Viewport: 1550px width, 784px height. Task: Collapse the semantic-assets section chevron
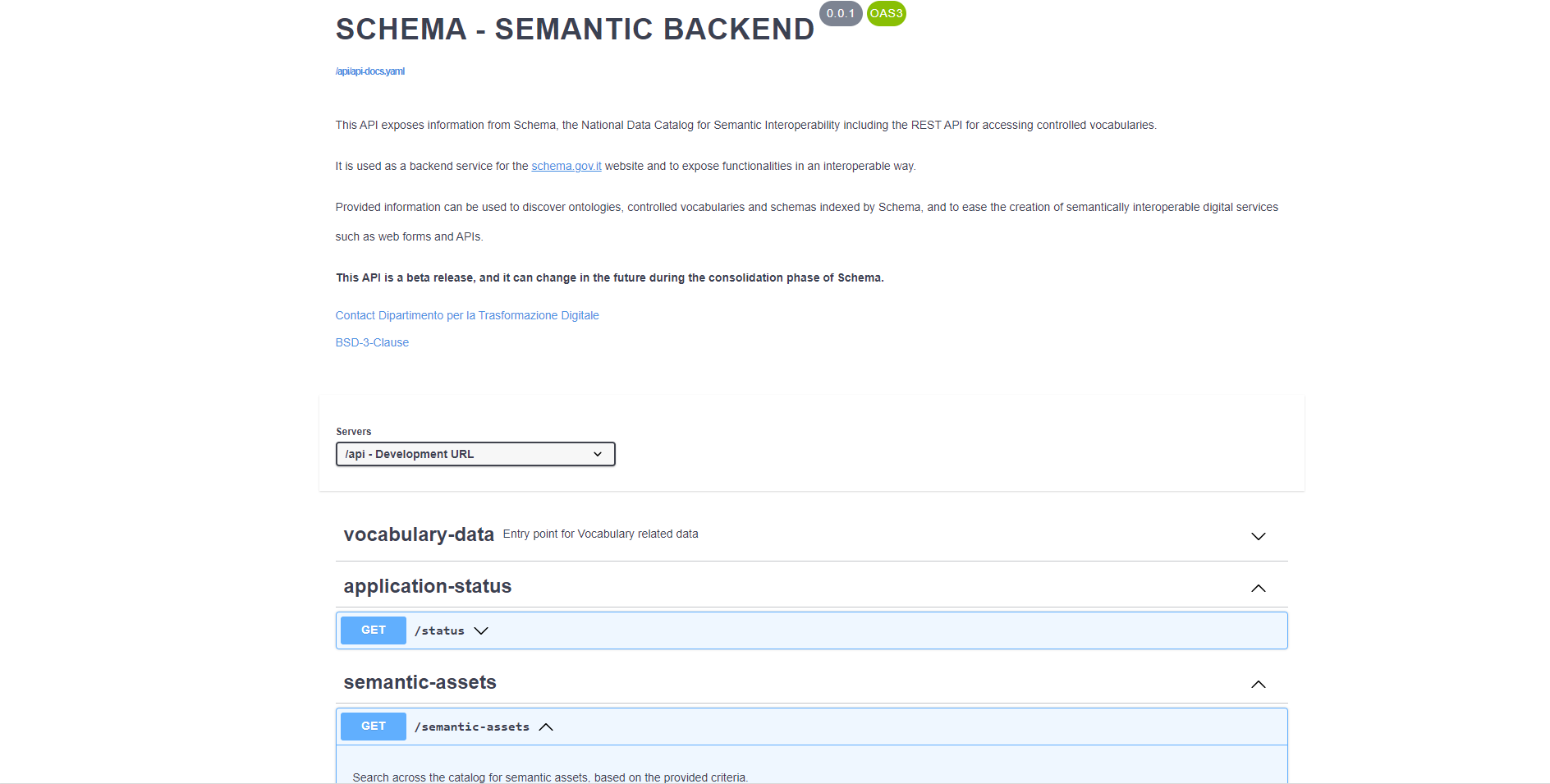click(1258, 685)
